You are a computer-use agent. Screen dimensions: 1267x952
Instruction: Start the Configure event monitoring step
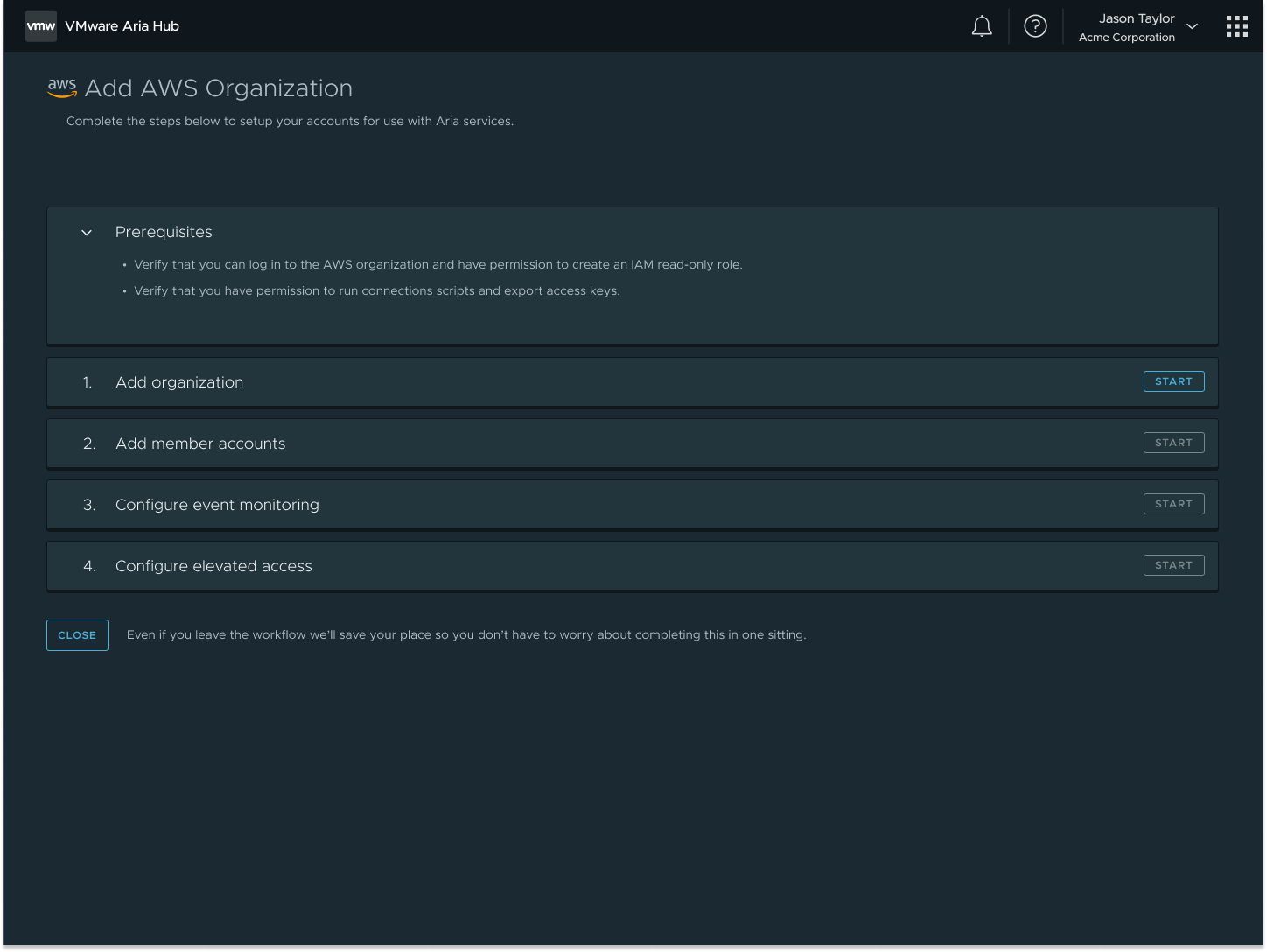(x=1173, y=504)
